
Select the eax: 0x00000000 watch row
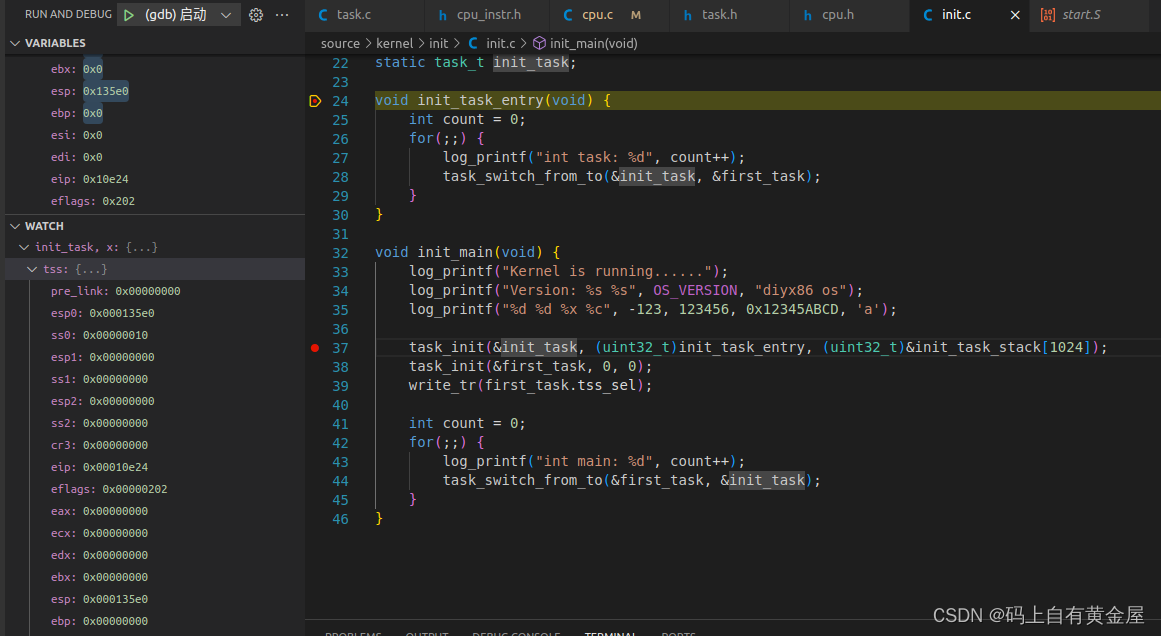(x=155, y=511)
